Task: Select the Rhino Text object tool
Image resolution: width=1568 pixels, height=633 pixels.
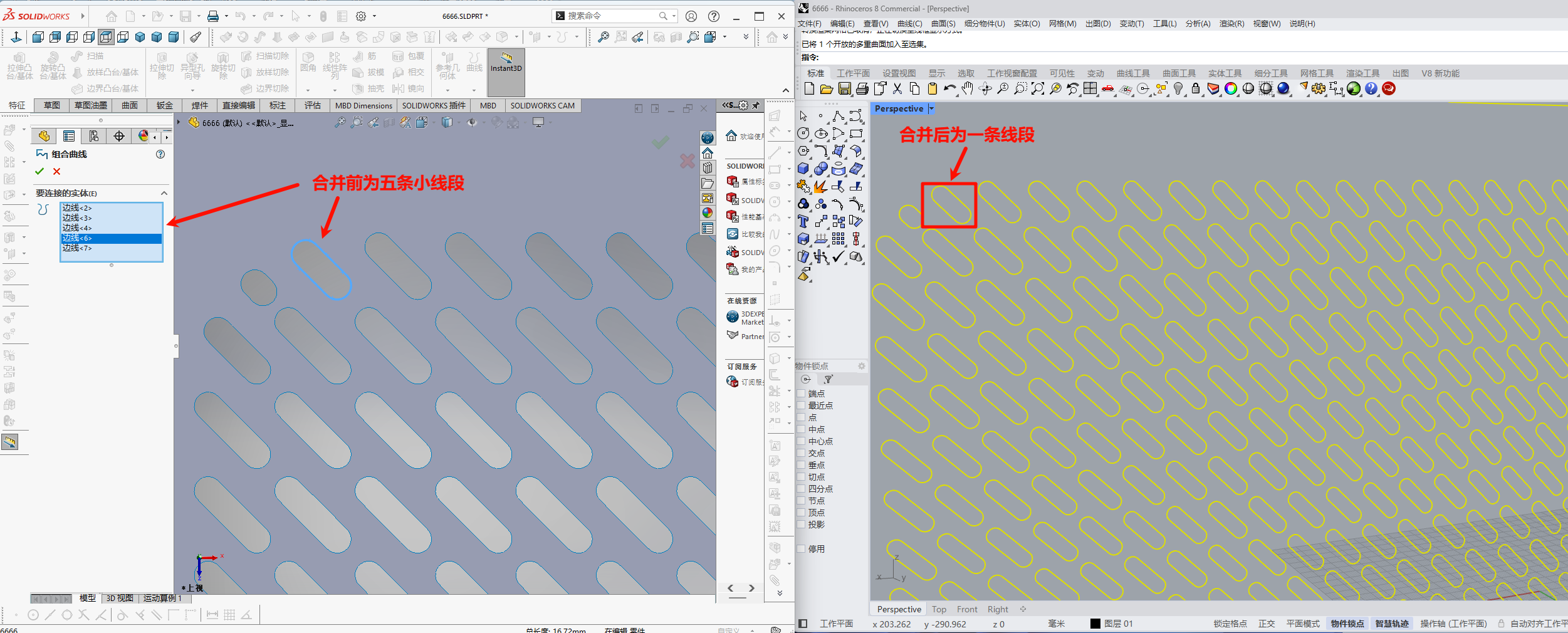Action: pyautogui.click(x=803, y=221)
